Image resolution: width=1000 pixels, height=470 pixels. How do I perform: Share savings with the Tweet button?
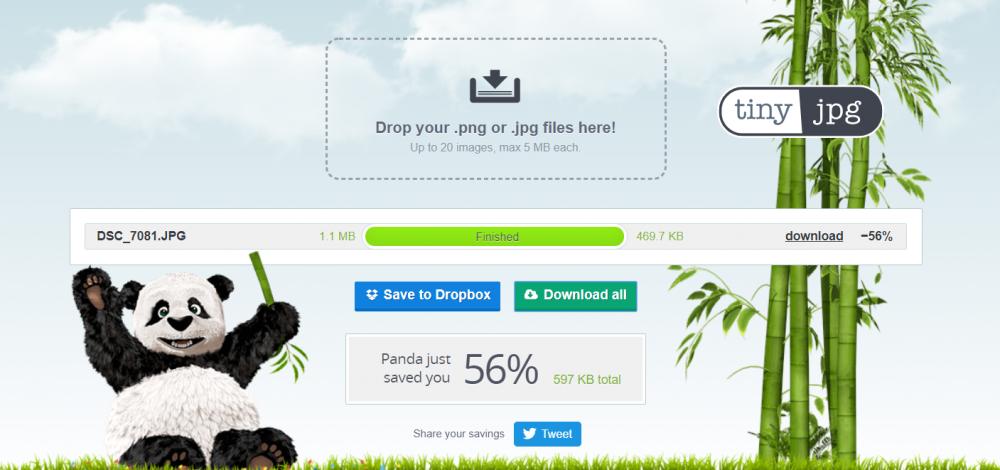click(x=547, y=434)
